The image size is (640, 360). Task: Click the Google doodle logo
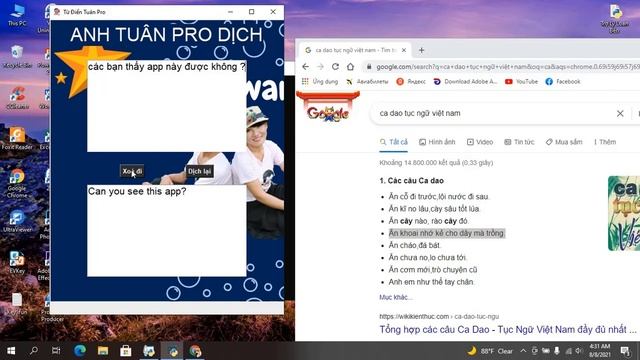click(328, 108)
